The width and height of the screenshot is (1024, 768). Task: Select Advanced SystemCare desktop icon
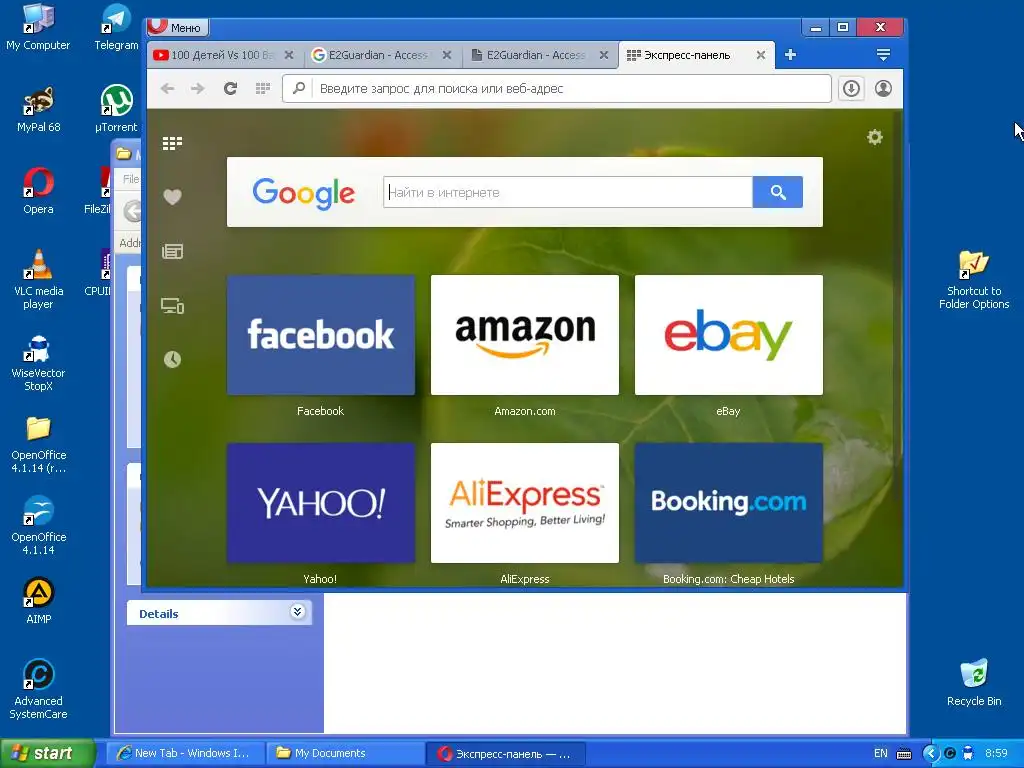pos(38,689)
